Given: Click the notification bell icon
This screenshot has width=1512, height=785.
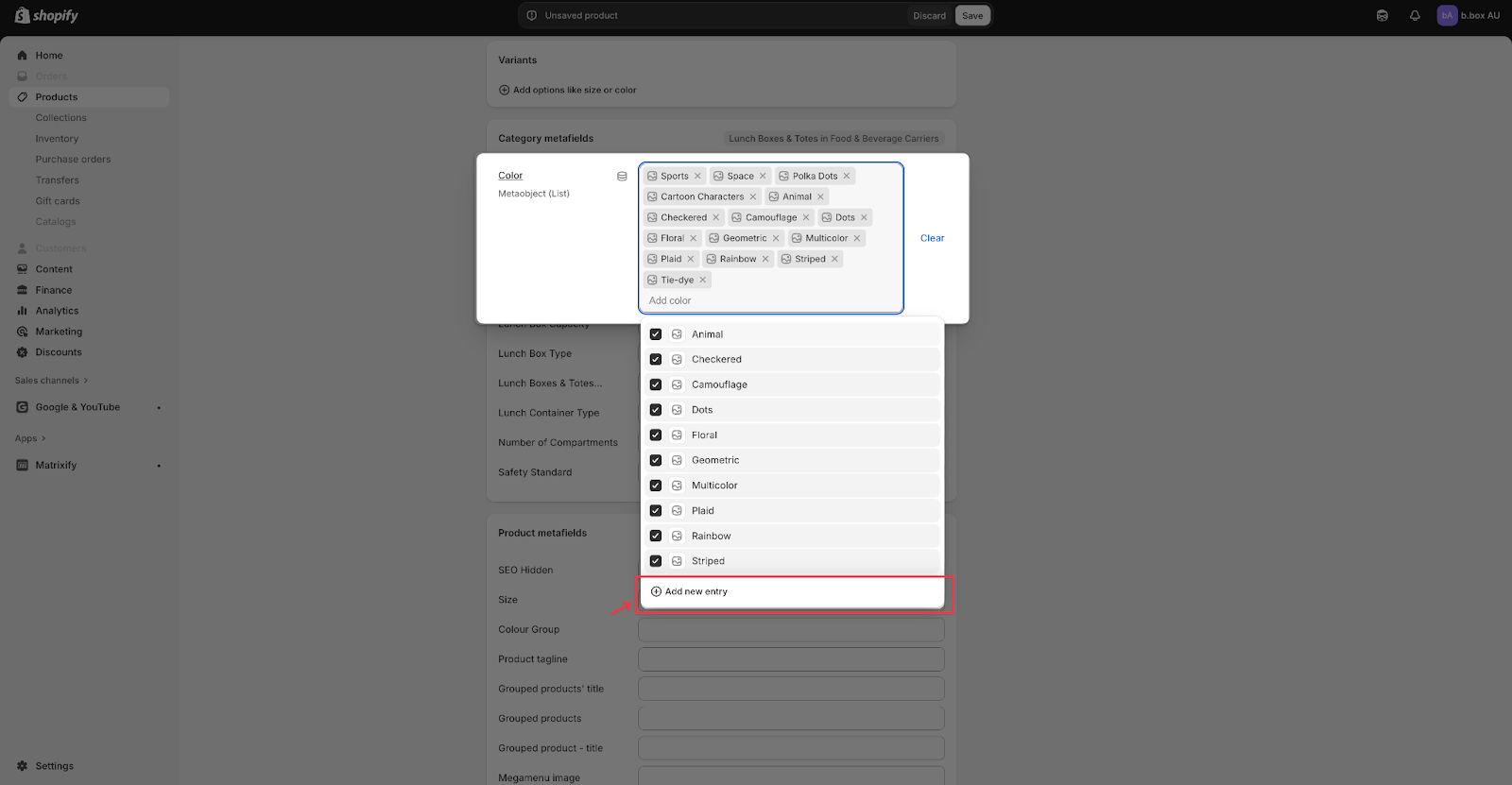Looking at the screenshot, I should (1415, 16).
